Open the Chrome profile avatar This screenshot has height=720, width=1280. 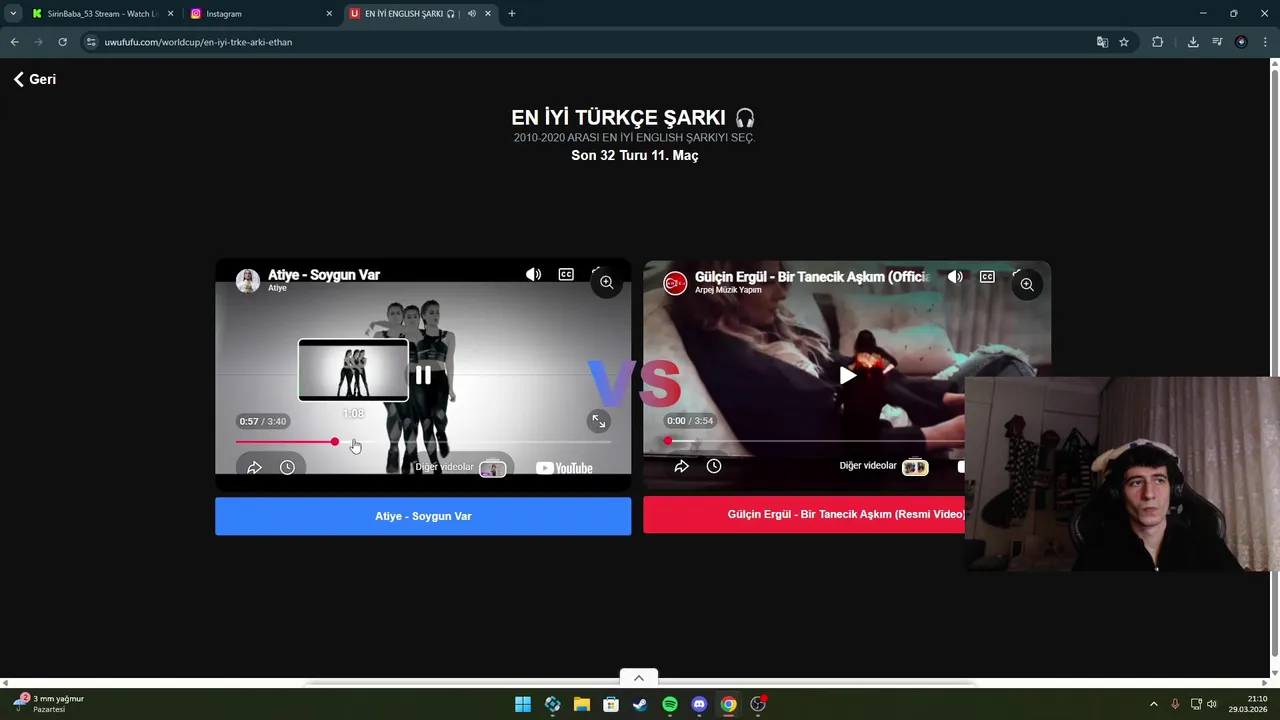pos(1241,42)
